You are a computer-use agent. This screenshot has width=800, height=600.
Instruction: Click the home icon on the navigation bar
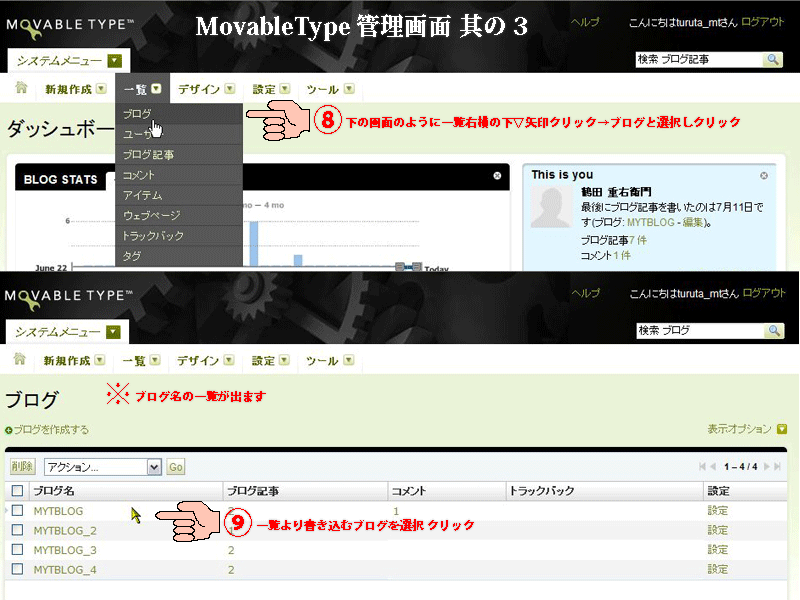point(20,89)
